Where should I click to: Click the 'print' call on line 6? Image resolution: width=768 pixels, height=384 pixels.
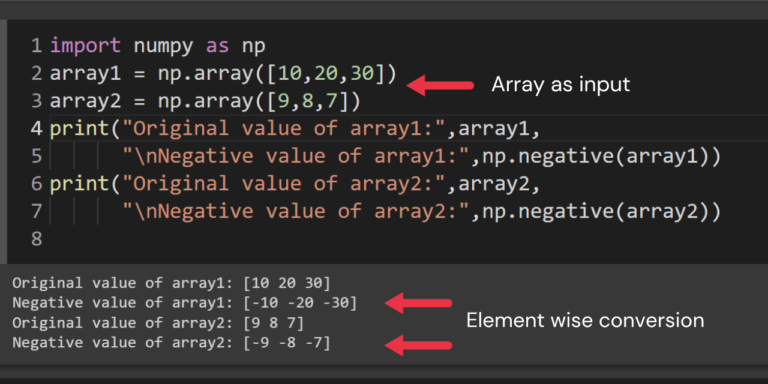[x=79, y=184]
